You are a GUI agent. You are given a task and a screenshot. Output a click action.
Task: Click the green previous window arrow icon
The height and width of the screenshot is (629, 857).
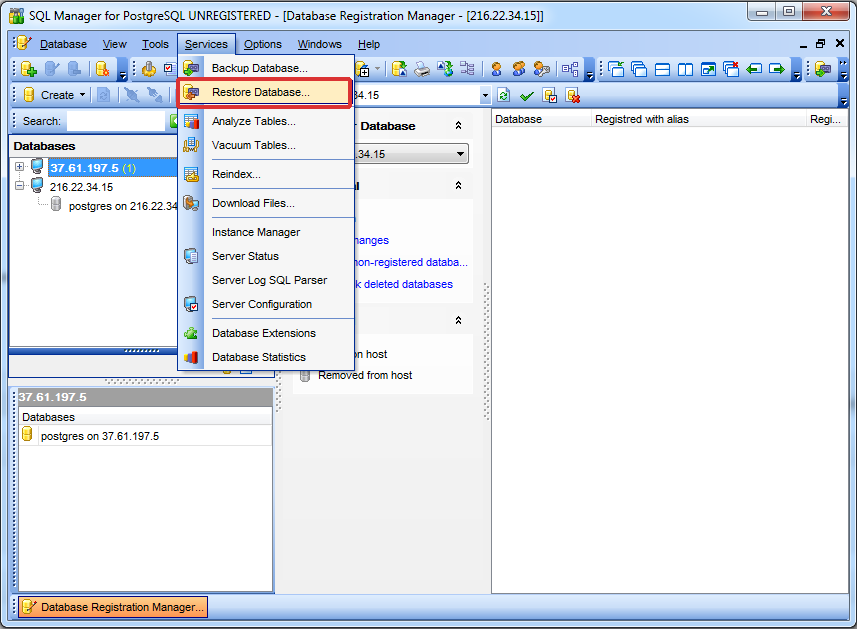click(754, 69)
